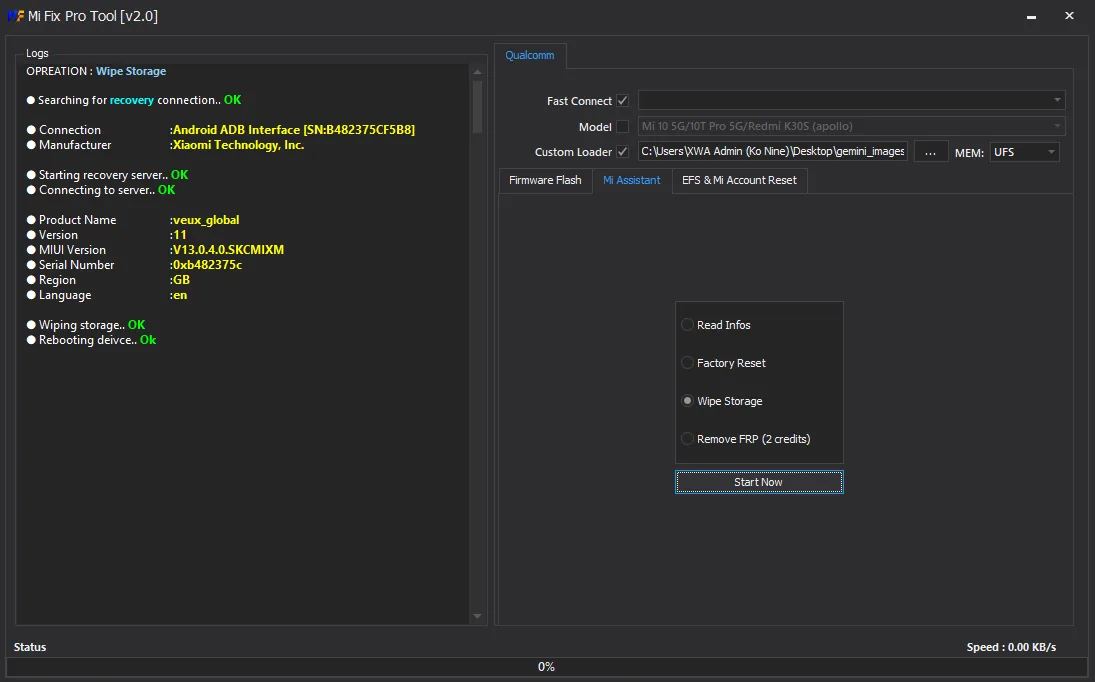
Task: Open the Fast Connect port dropdown
Action: 851,101
